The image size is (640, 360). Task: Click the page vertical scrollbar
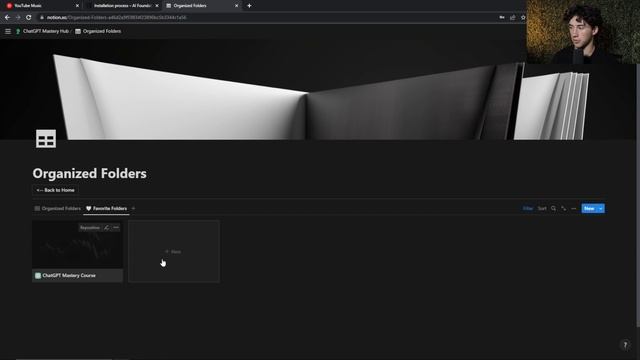[x=638, y=196]
